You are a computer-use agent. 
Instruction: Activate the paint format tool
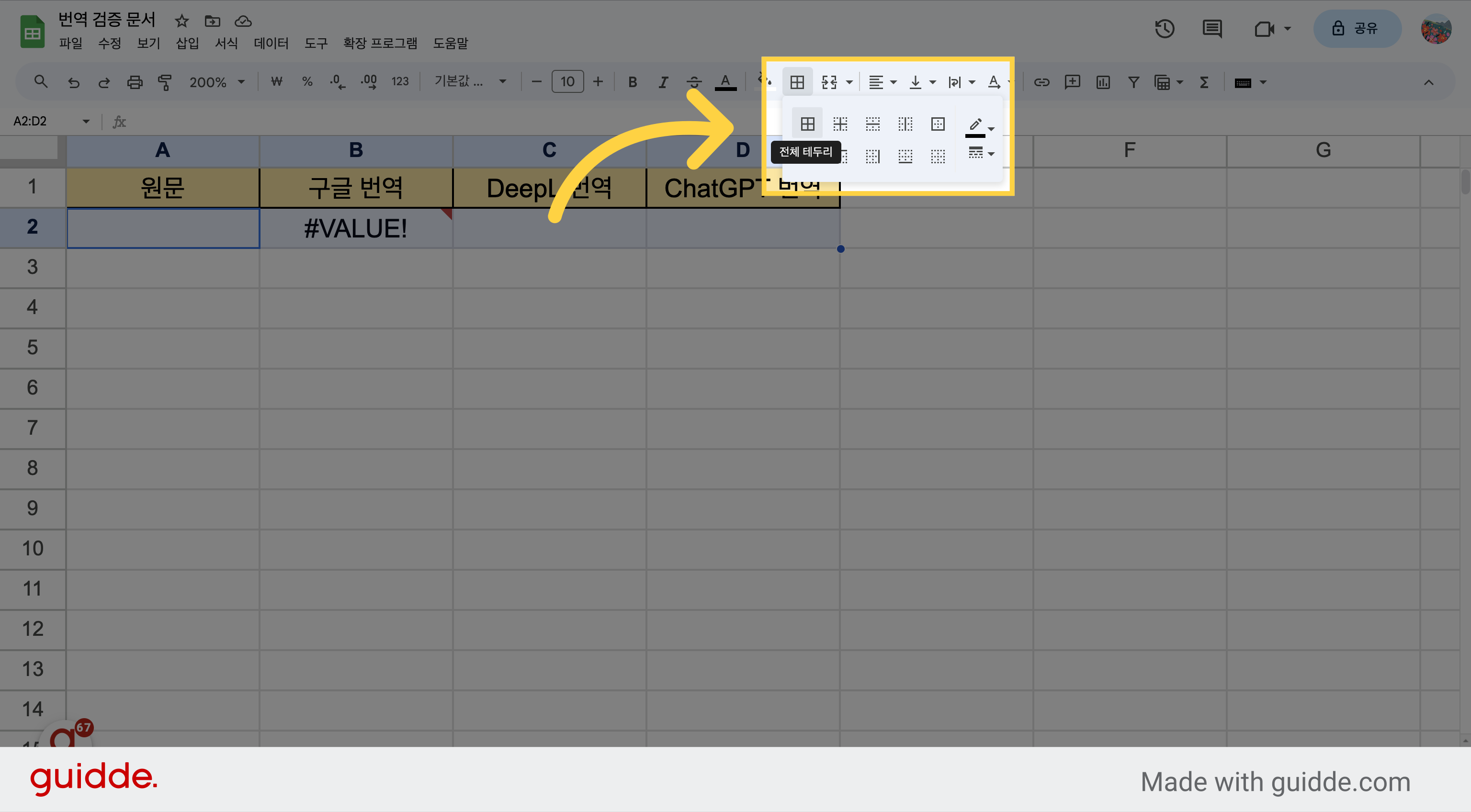(x=165, y=82)
